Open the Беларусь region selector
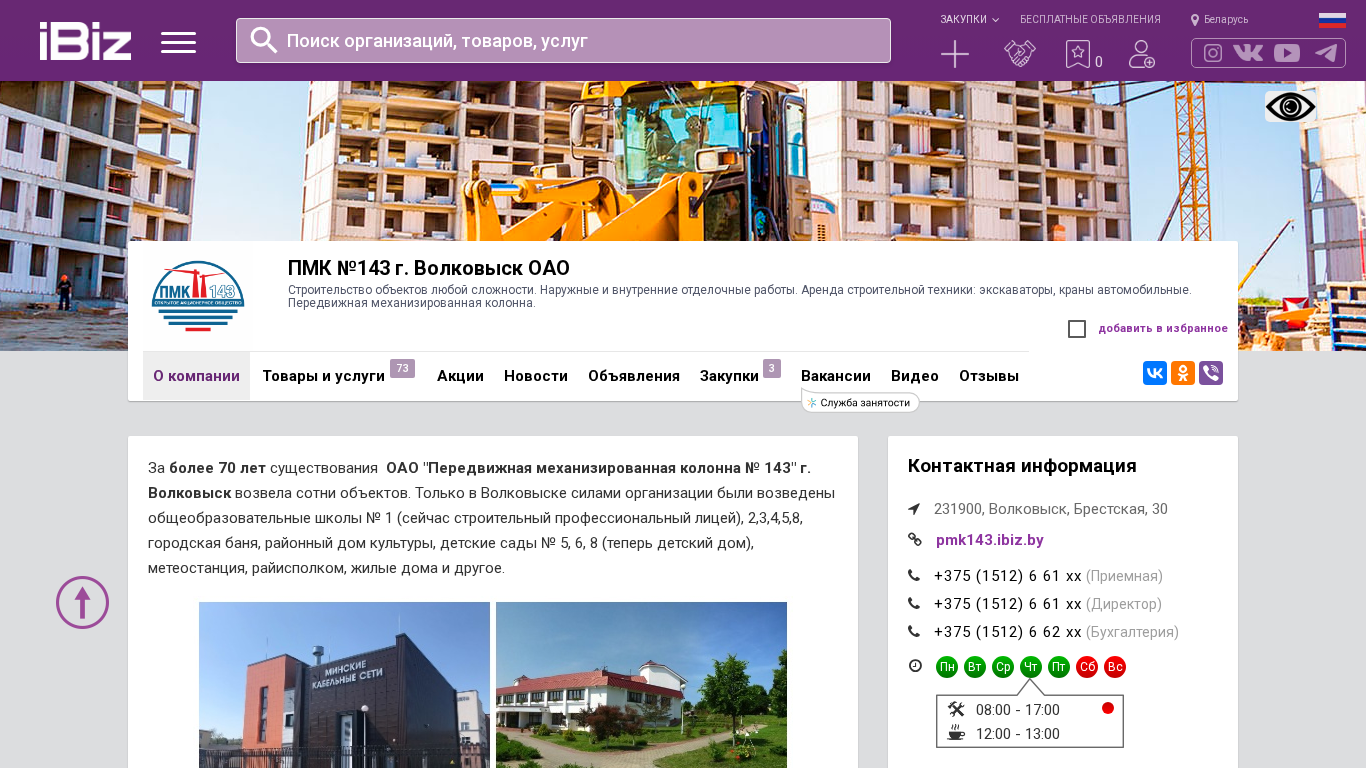The image size is (1366, 768). [1226, 20]
